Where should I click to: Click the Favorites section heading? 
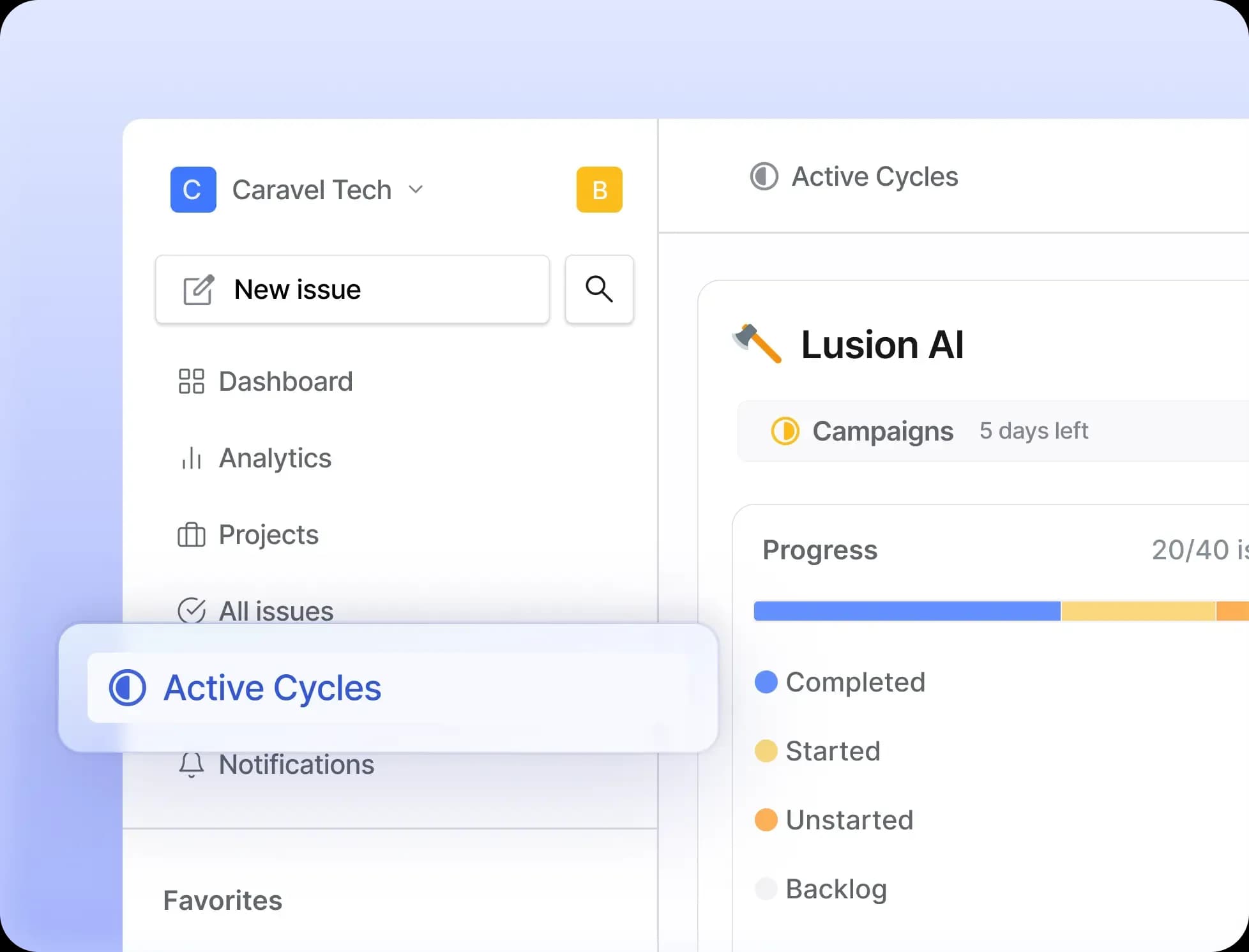(222, 900)
